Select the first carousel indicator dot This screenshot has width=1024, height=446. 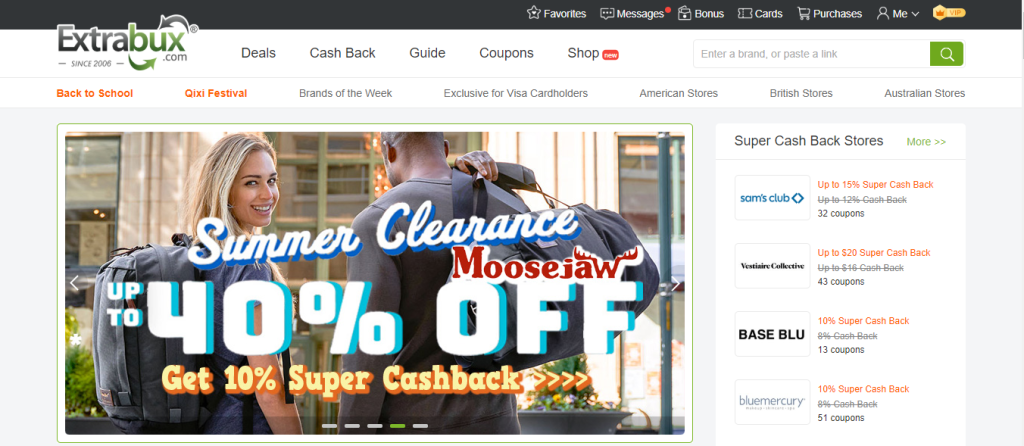(330, 426)
